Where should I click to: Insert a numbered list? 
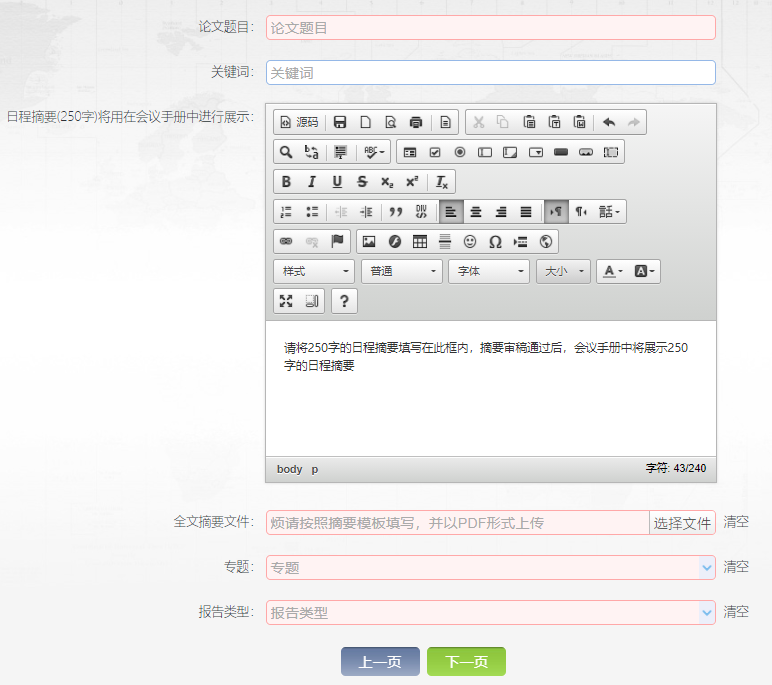coord(286,212)
